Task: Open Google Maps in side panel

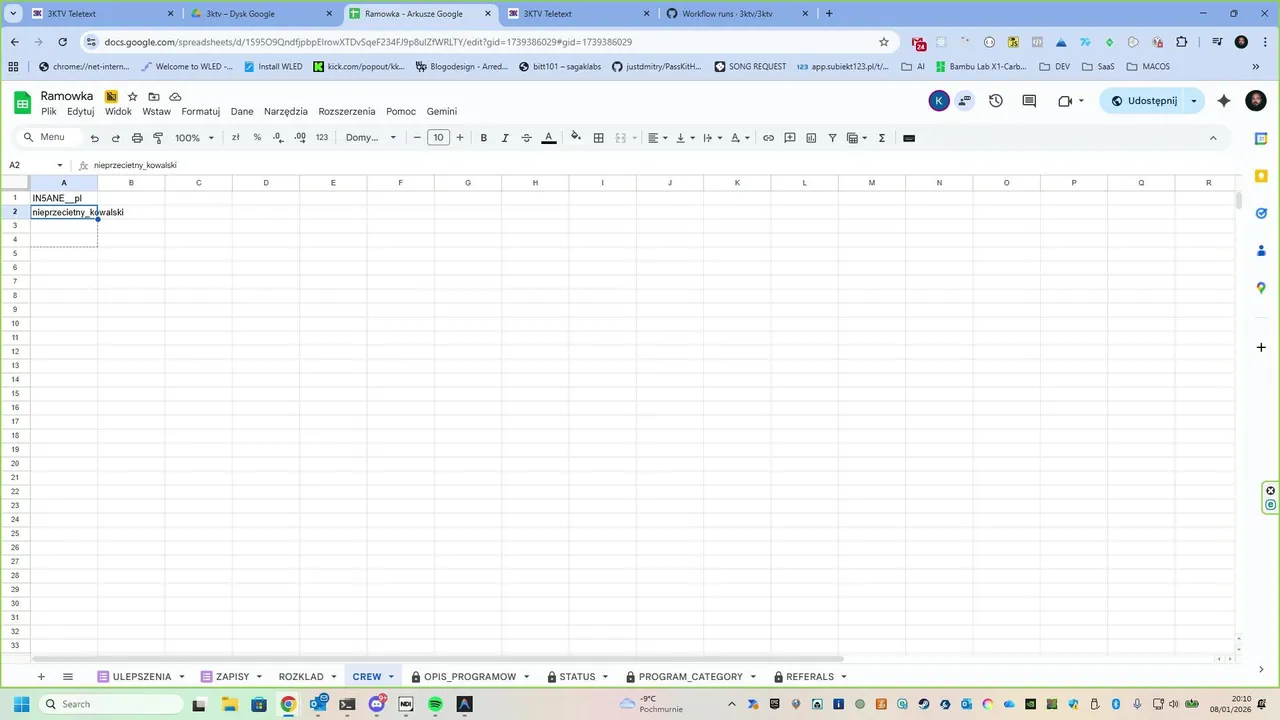Action: 1261,288
